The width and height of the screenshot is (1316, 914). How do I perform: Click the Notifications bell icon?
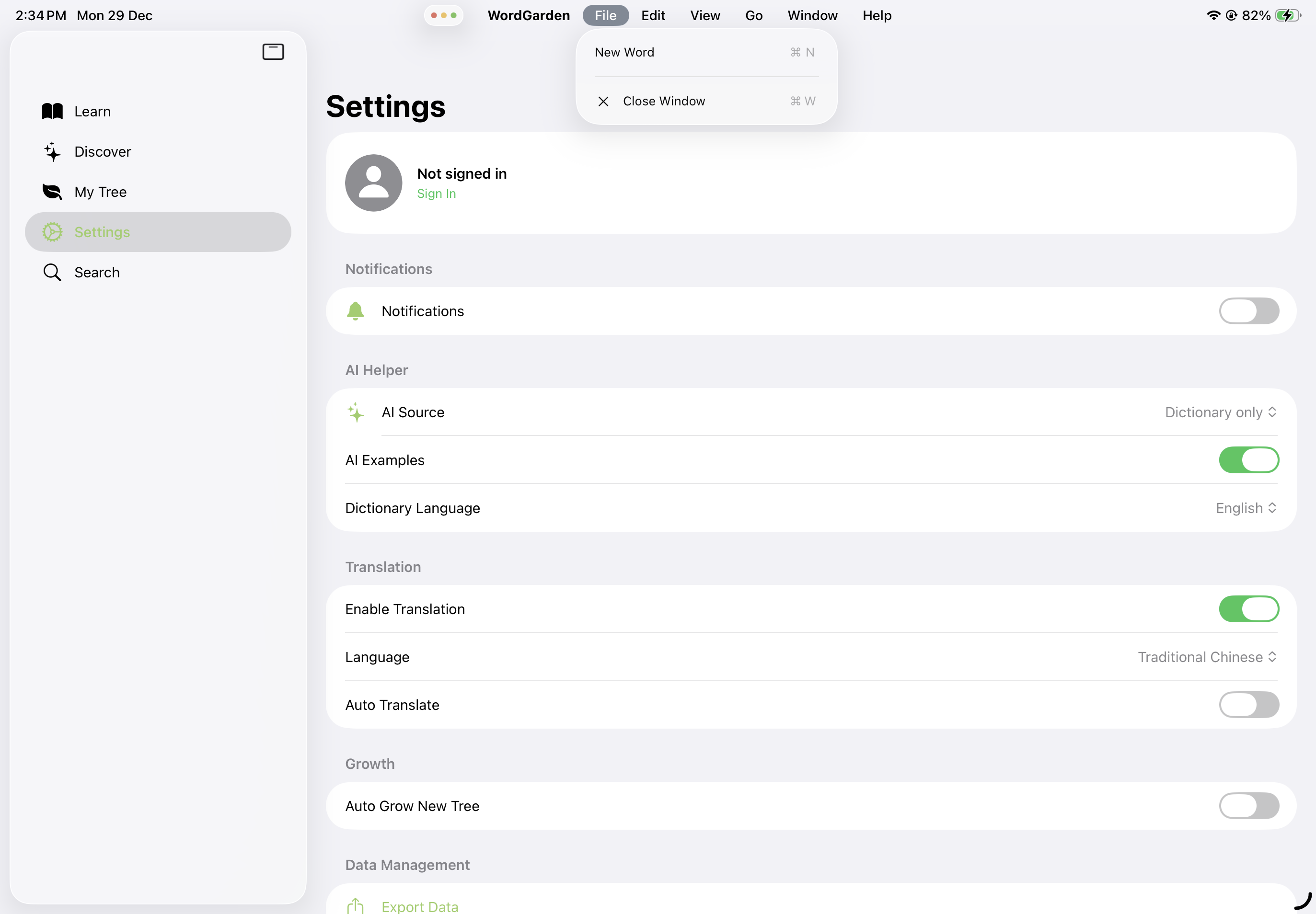pyautogui.click(x=355, y=311)
